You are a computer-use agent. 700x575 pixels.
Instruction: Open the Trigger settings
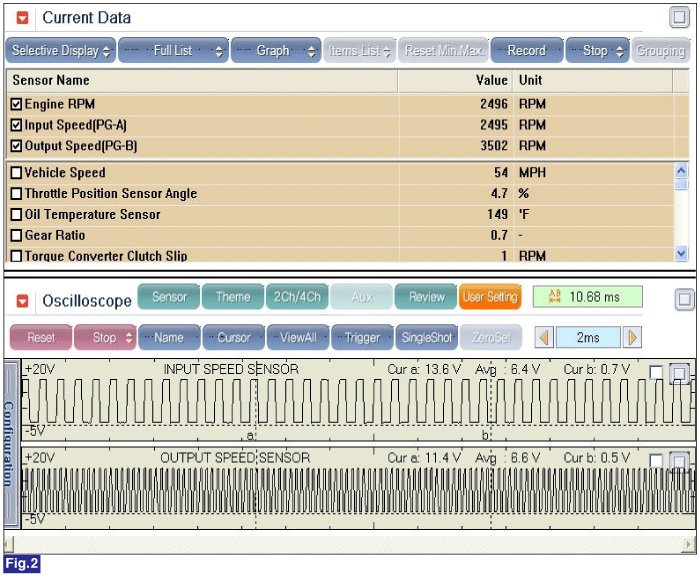pos(362,338)
